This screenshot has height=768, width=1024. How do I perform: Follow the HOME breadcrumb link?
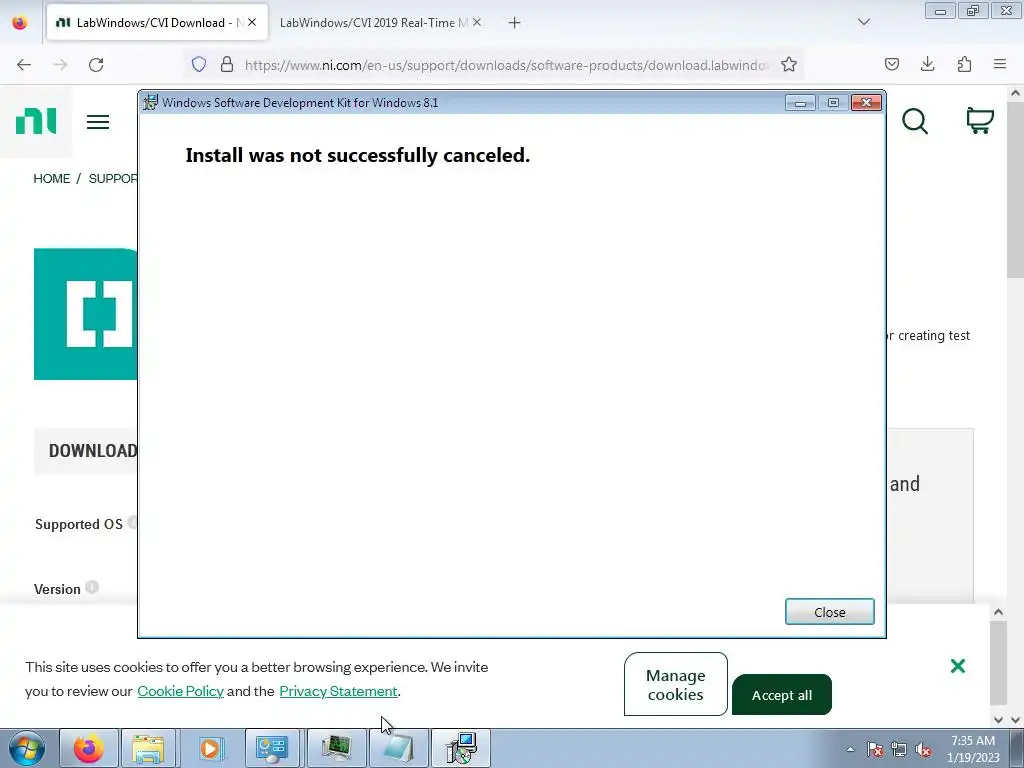[x=52, y=179]
